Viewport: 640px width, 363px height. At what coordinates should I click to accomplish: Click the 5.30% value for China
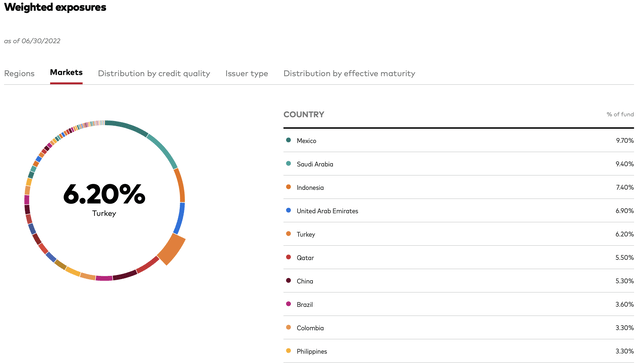(624, 281)
